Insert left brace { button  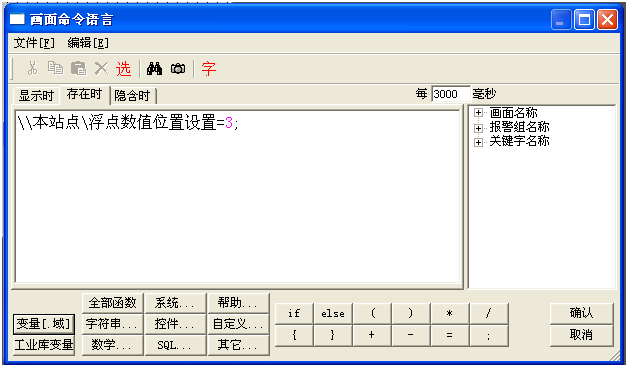294,335
